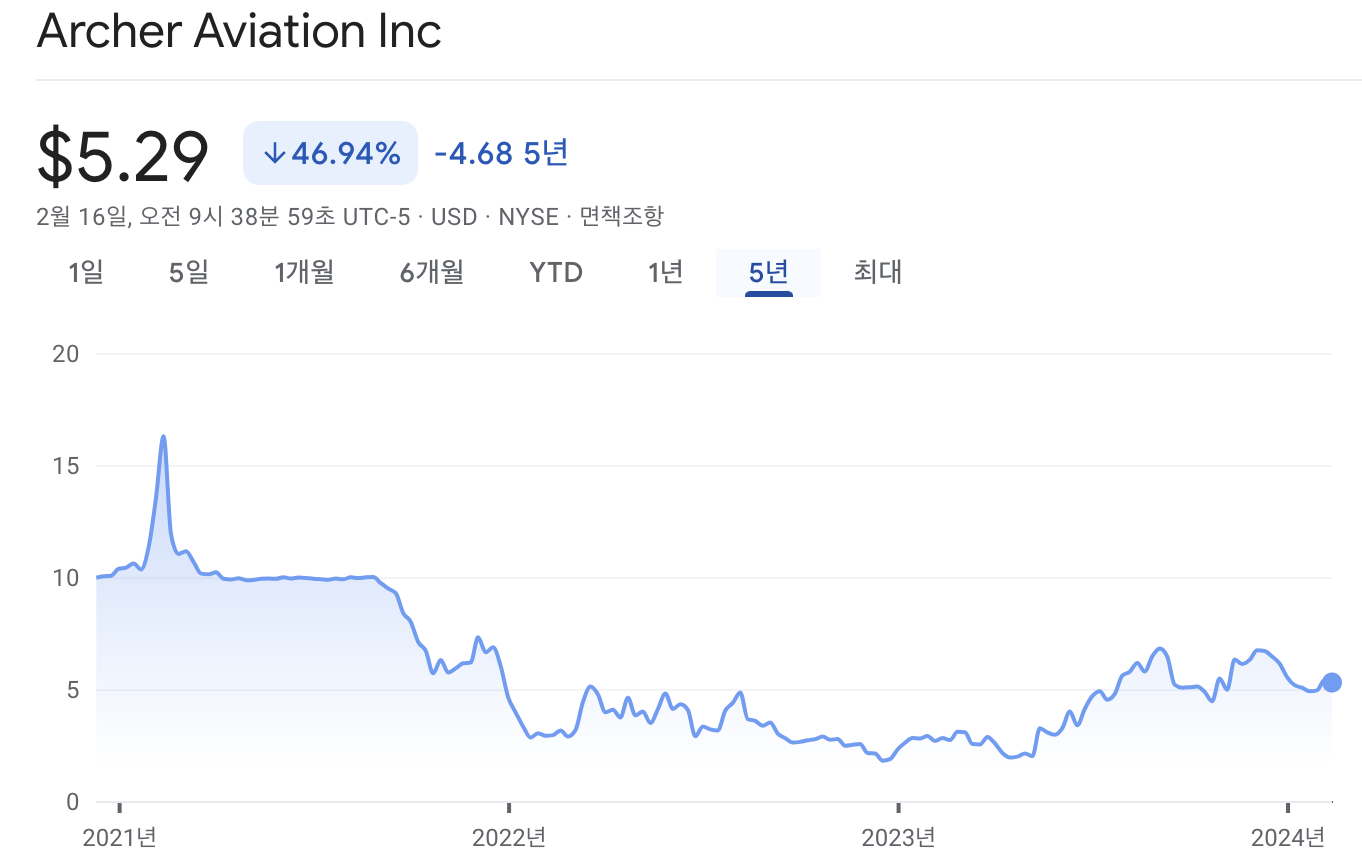Click the 2021년 axis label on chart
1362x856 pixels.
click(123, 837)
